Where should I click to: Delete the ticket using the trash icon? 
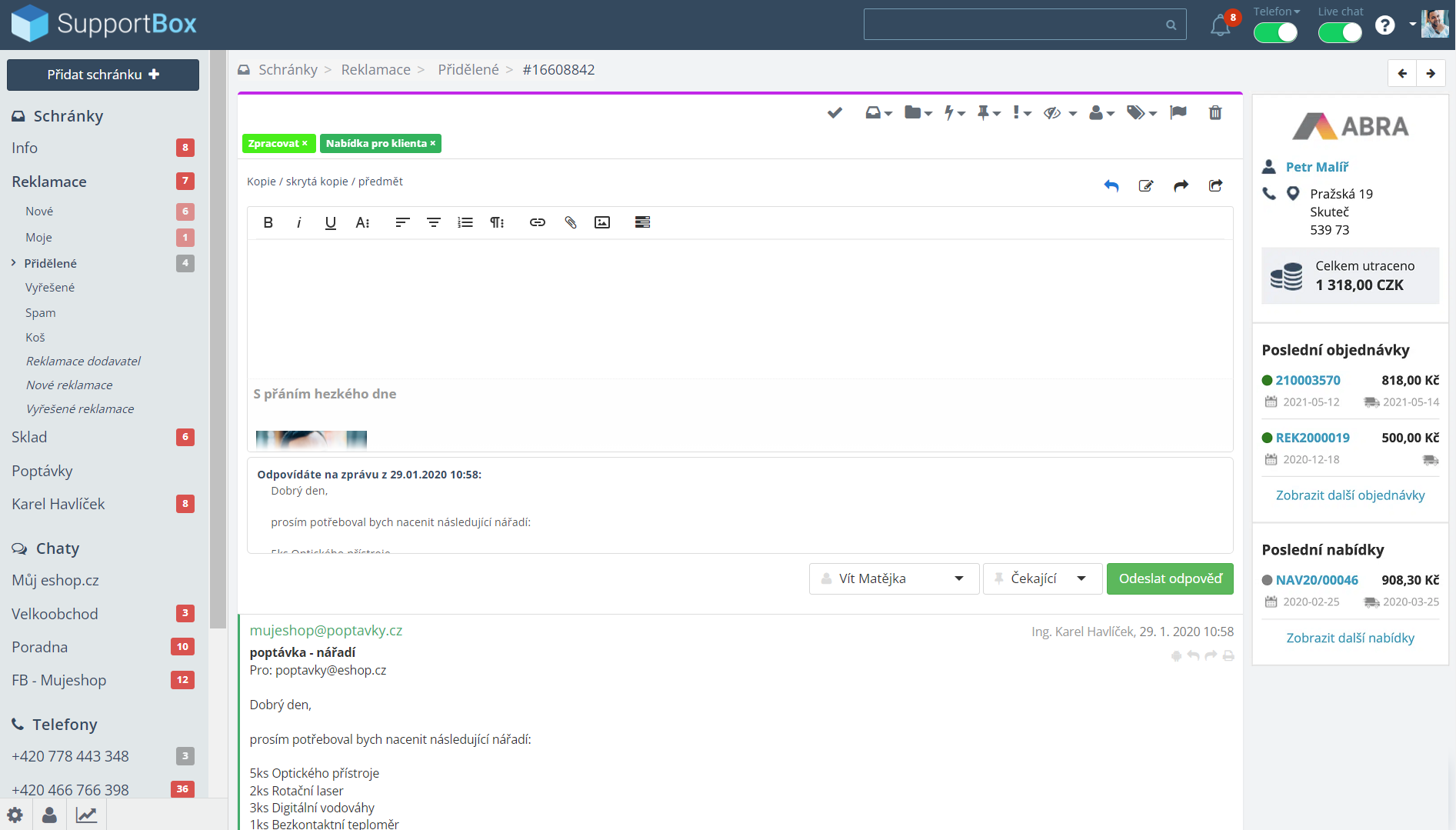(1214, 113)
